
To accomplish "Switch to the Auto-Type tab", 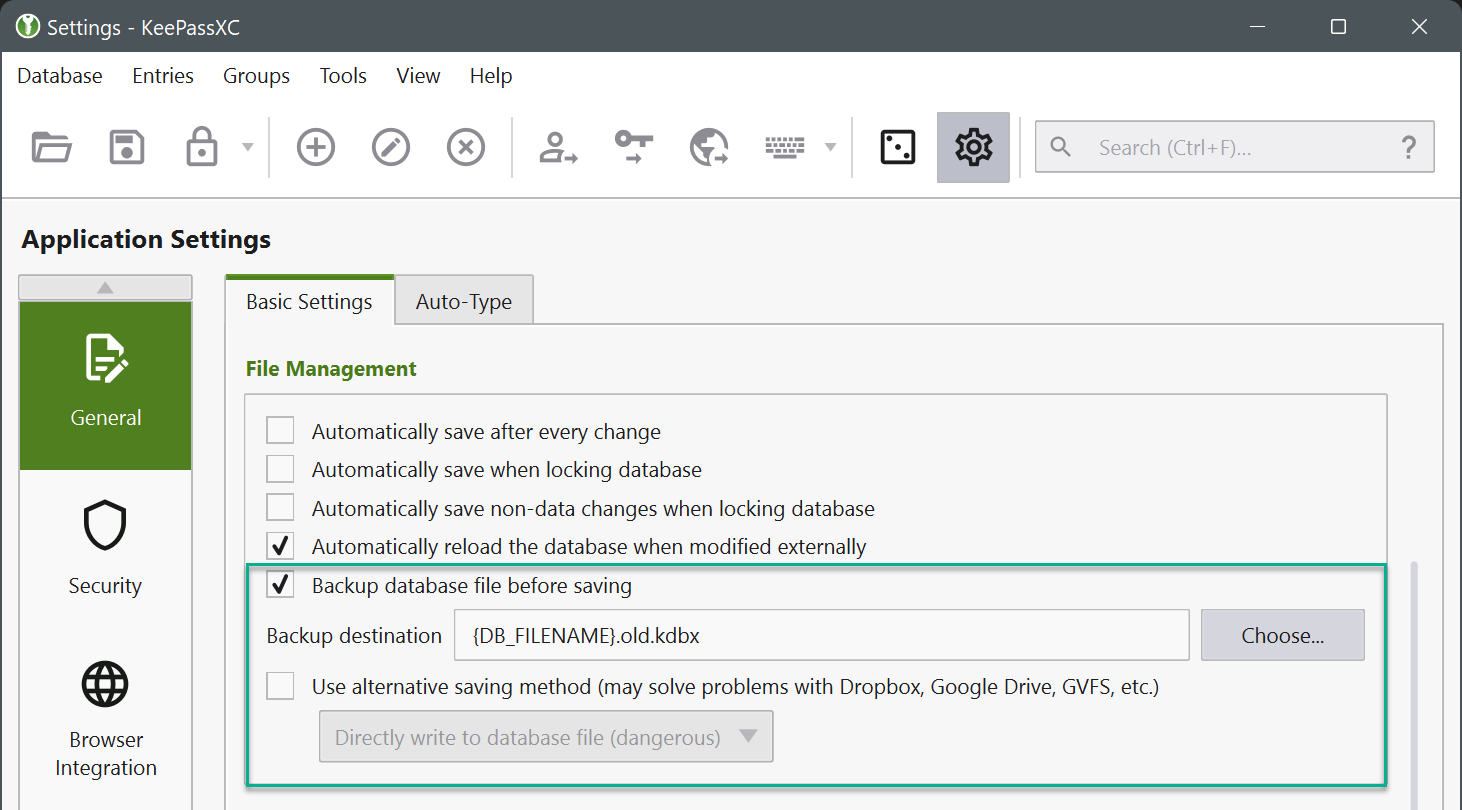I will 463,302.
